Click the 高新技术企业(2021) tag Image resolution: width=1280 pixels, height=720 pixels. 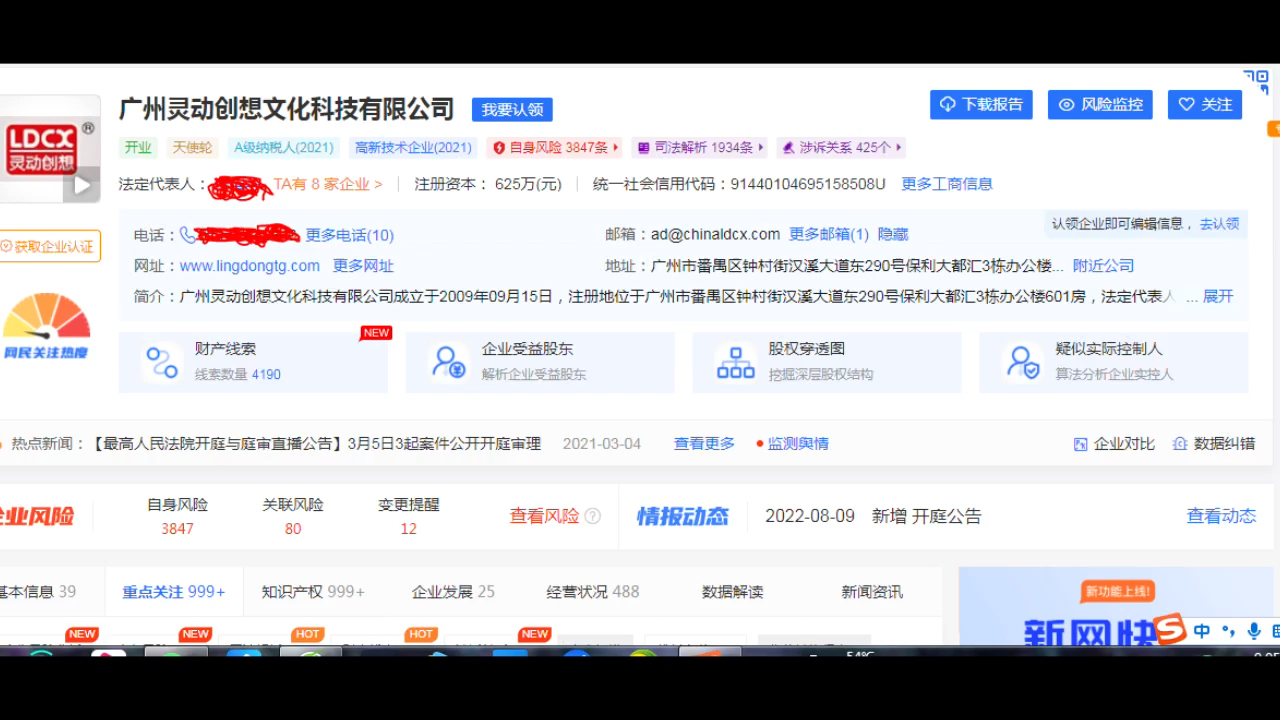[x=413, y=147]
